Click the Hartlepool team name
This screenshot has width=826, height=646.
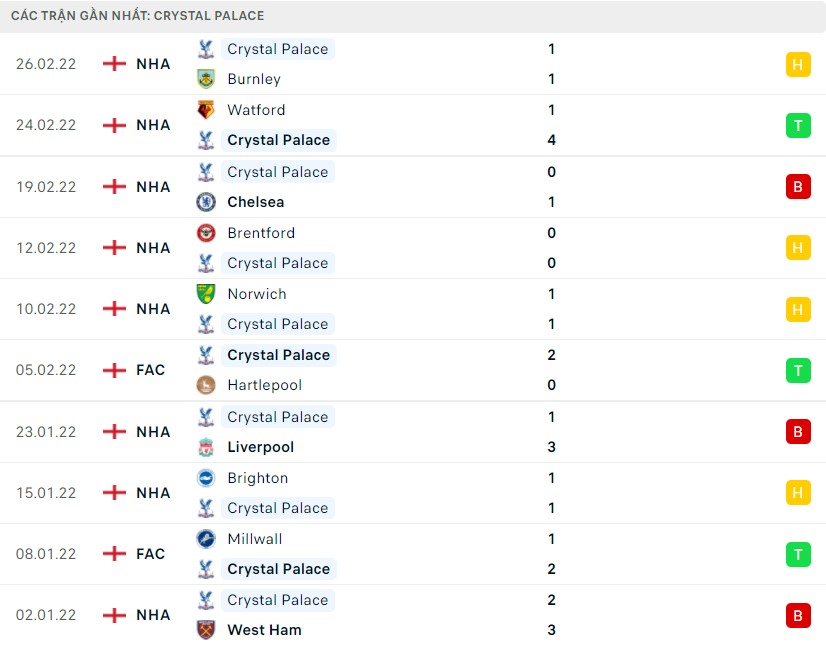tap(264, 385)
